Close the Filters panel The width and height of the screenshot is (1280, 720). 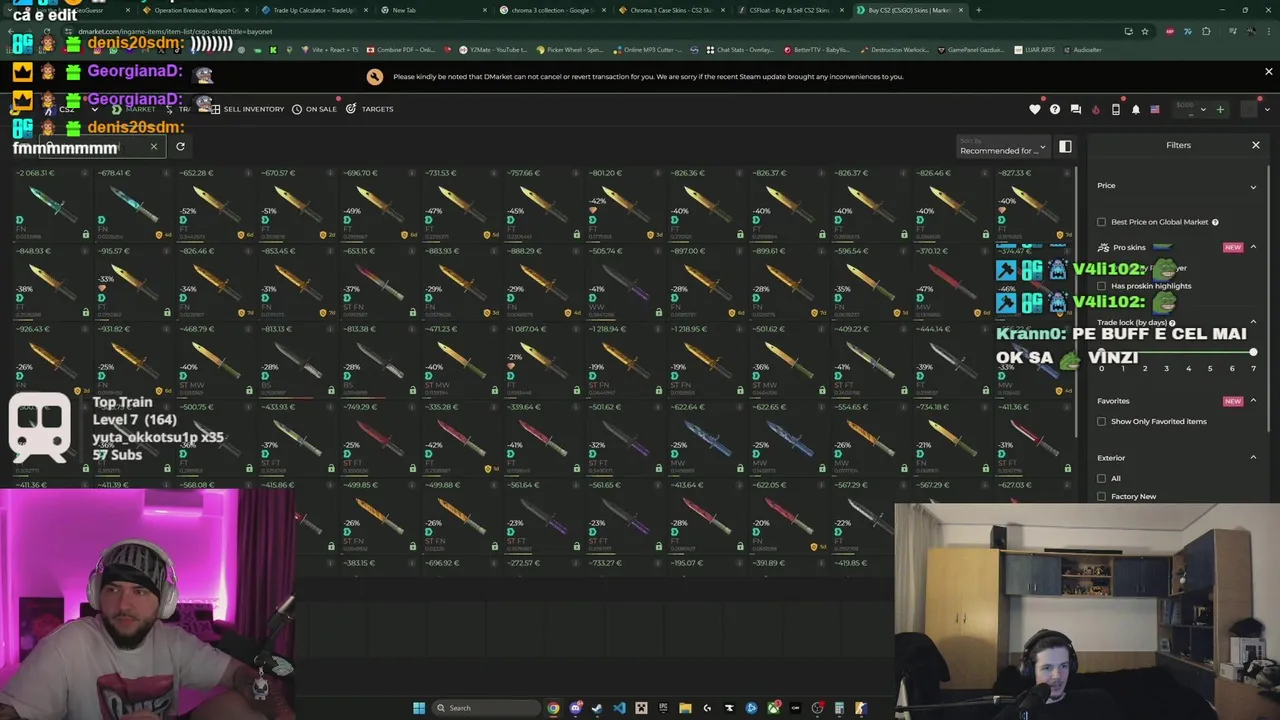(1256, 145)
